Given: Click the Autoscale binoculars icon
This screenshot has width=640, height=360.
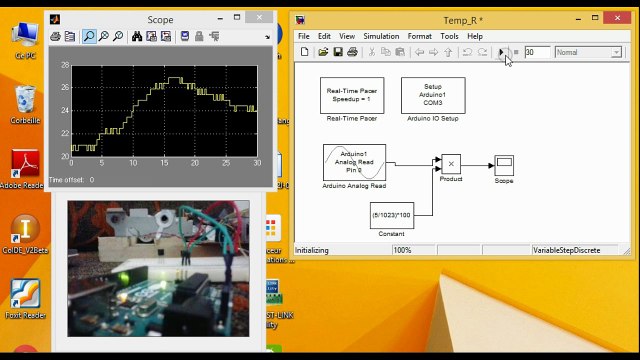Looking at the screenshot, I should (x=137, y=37).
